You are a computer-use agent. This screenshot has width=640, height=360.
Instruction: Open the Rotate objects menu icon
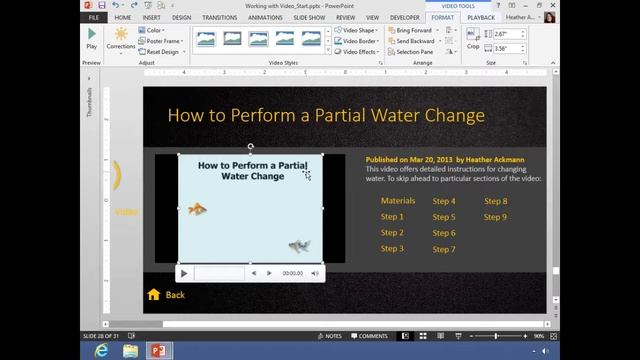450,52
